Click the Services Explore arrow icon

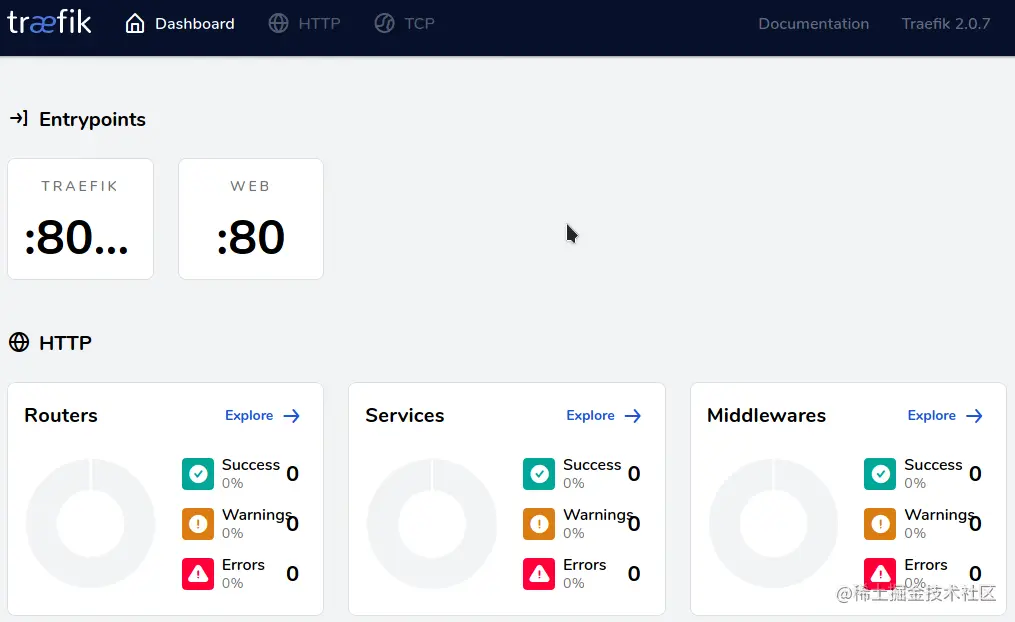[633, 416]
